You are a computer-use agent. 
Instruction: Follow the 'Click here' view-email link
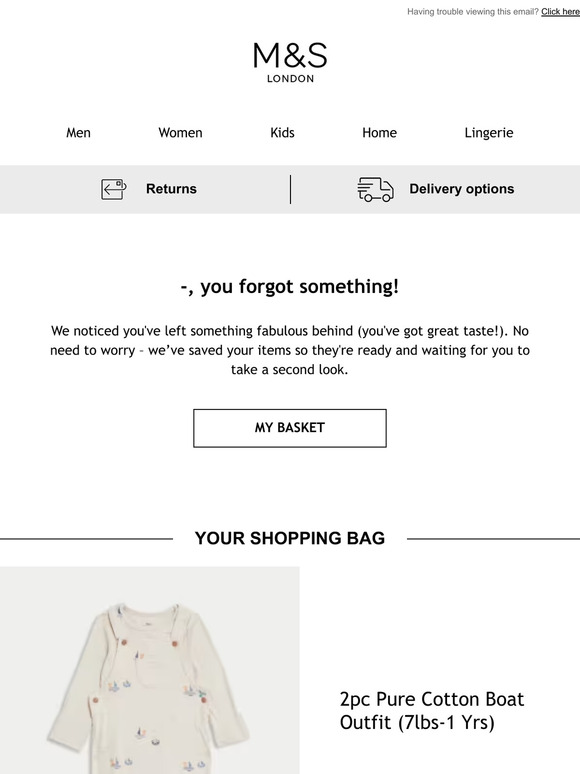pyautogui.click(x=560, y=11)
